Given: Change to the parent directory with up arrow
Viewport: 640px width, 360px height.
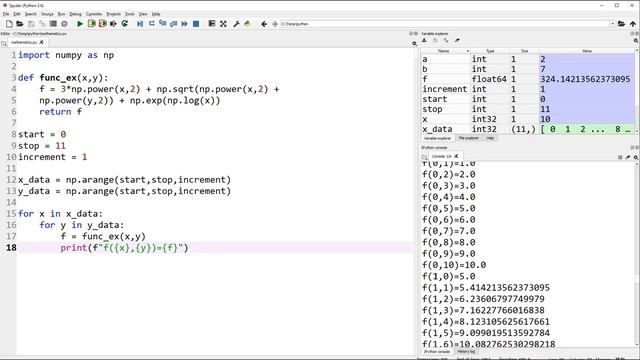Looking at the screenshot, I should [633, 24].
